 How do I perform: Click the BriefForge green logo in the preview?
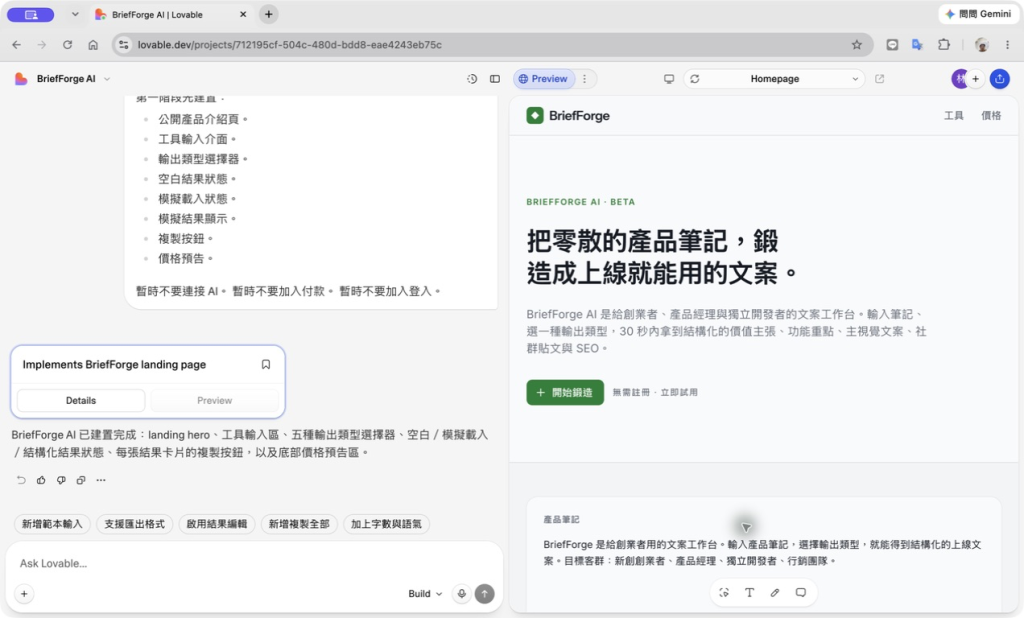coord(535,116)
